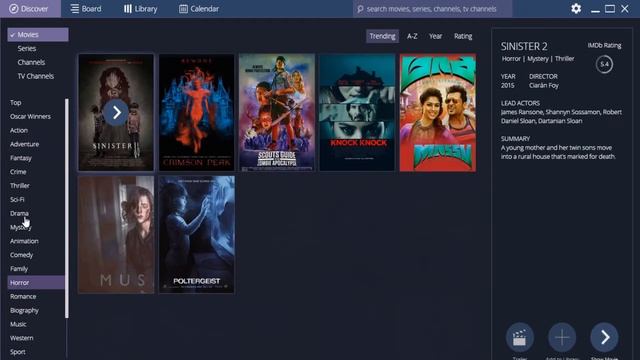Click the SINISTER 2 title text

[524, 47]
